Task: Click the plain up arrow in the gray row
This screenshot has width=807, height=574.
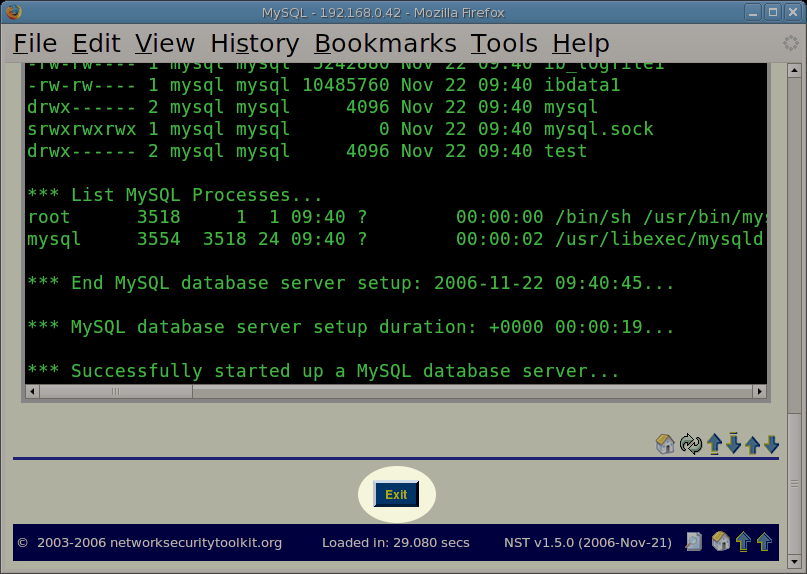Action: click(x=752, y=444)
